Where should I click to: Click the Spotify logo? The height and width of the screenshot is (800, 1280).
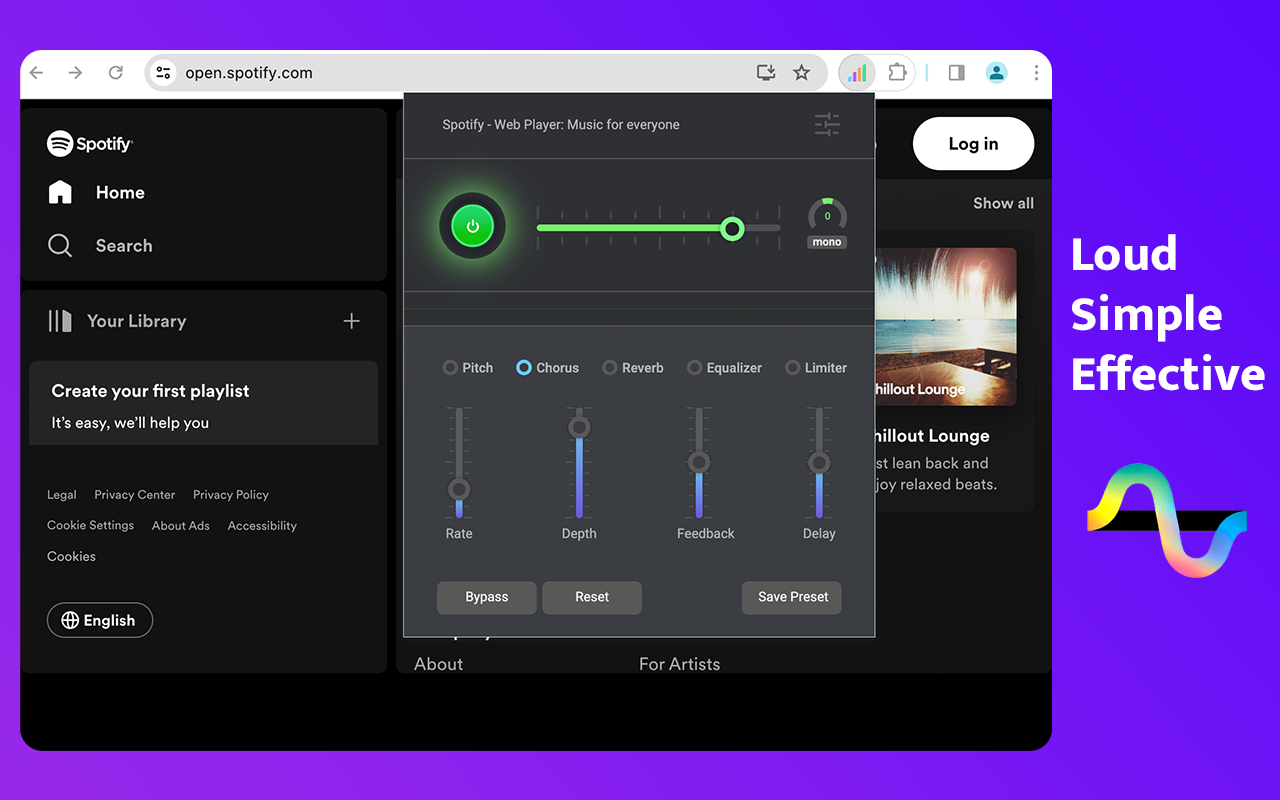pyautogui.click(x=90, y=144)
